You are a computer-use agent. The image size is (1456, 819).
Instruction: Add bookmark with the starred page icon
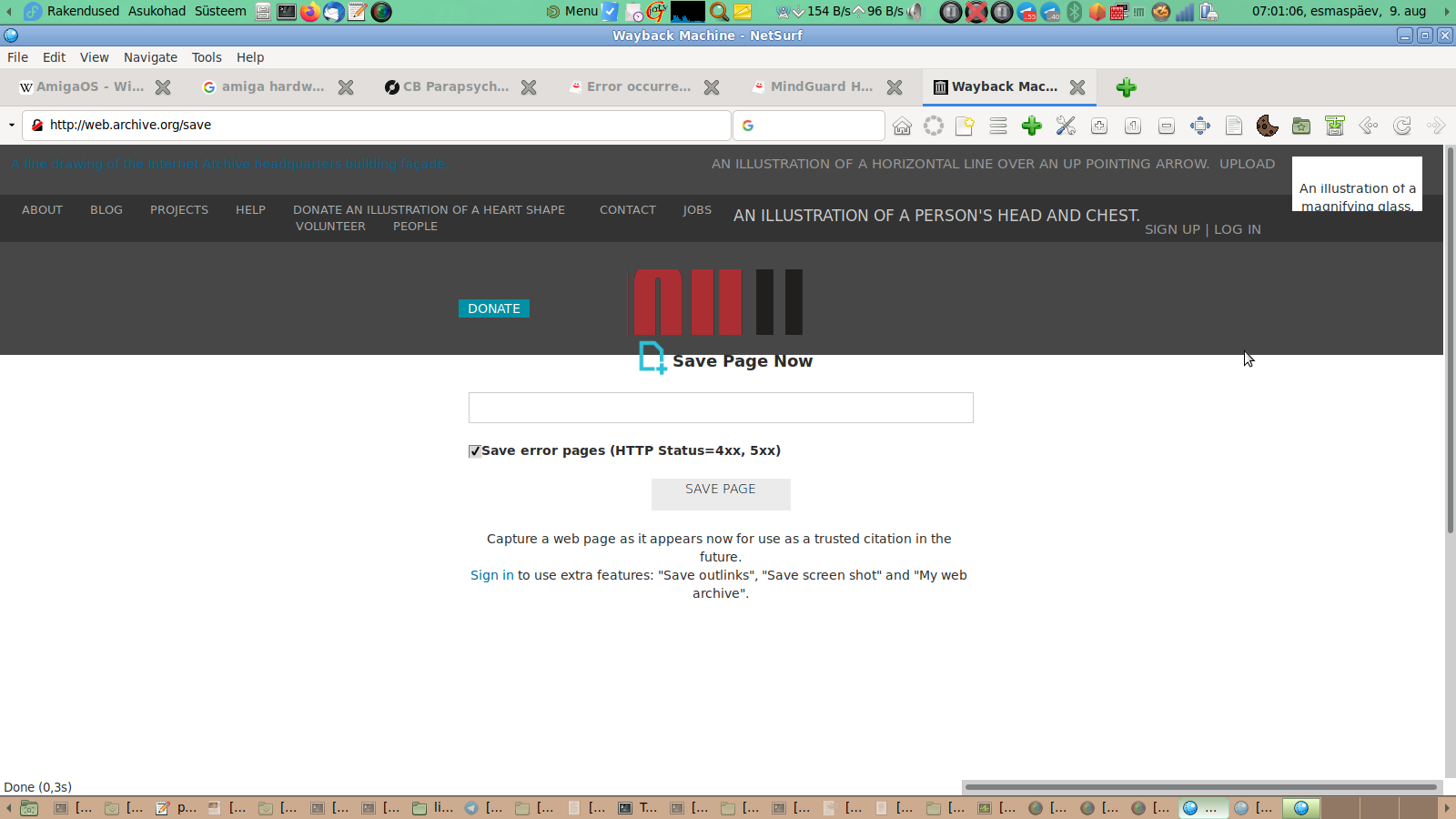point(965,126)
